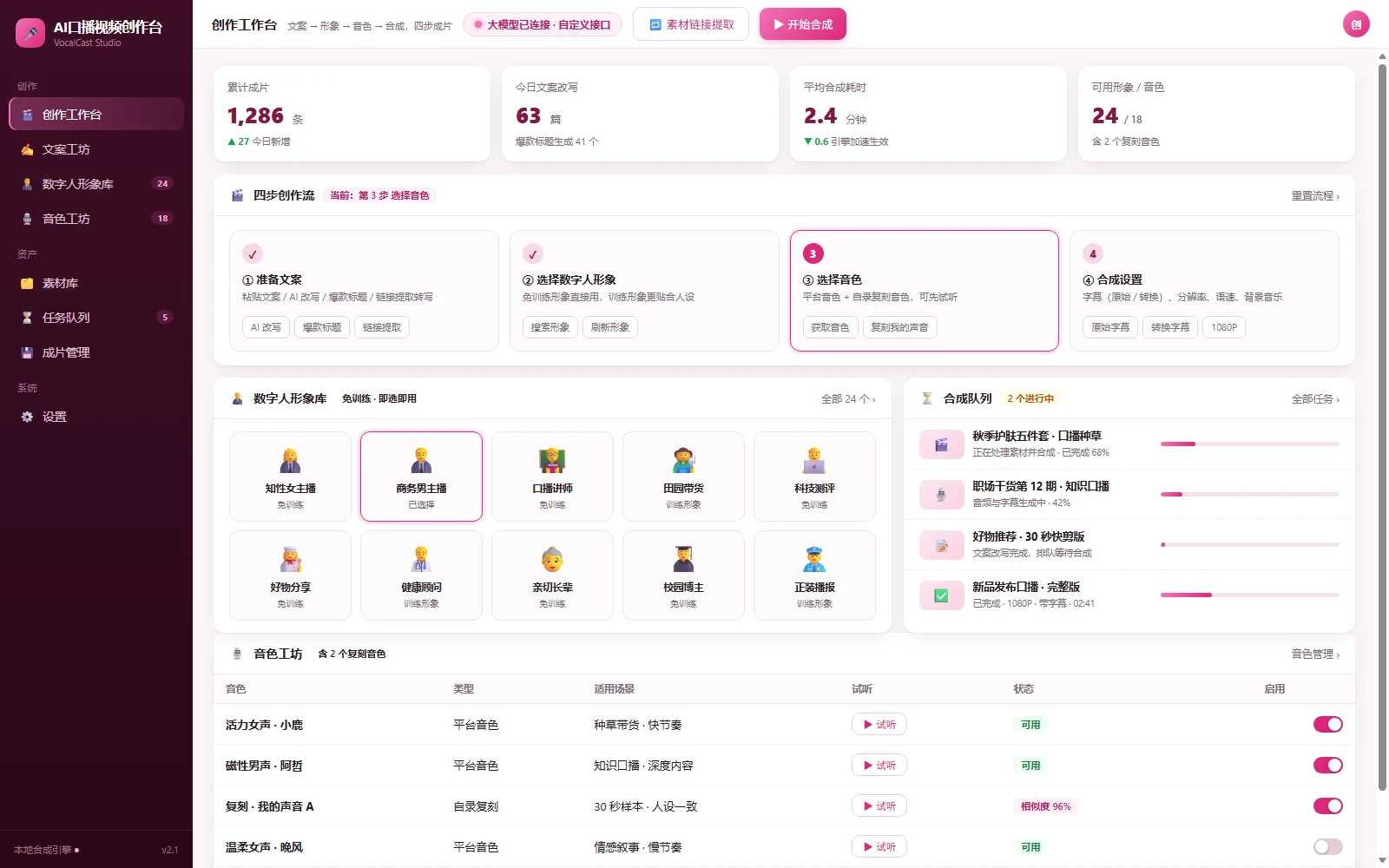Click the 设置 gear icon in sidebar
Image resolution: width=1389 pixels, height=868 pixels.
pos(27,417)
